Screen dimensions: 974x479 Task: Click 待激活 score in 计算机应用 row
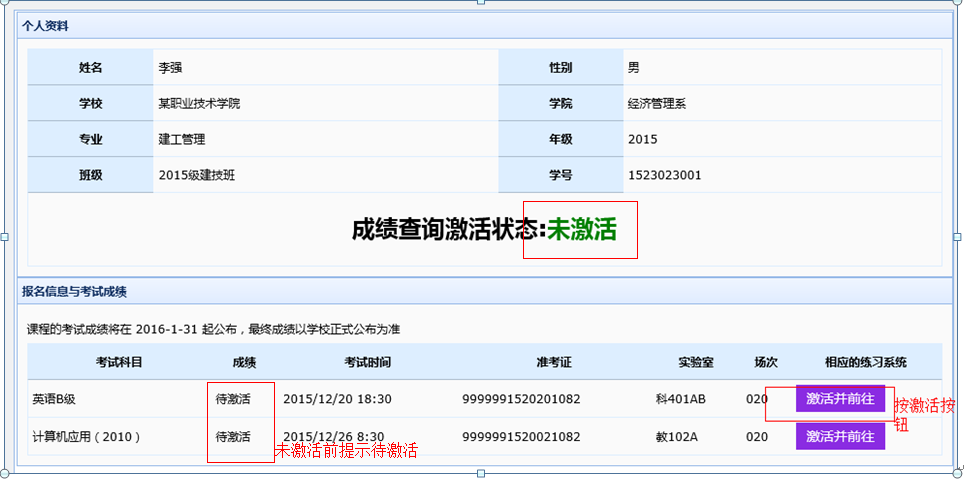click(233, 436)
